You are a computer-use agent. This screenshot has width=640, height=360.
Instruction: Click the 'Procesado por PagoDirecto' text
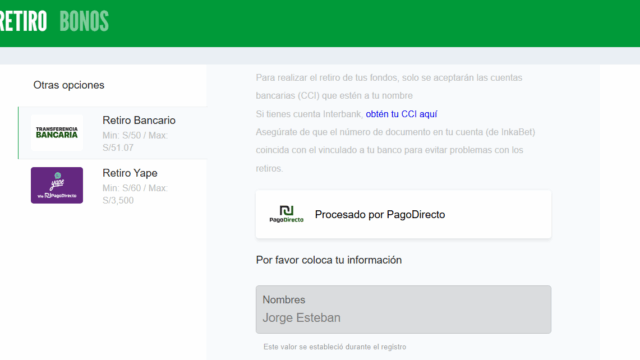[380, 214]
